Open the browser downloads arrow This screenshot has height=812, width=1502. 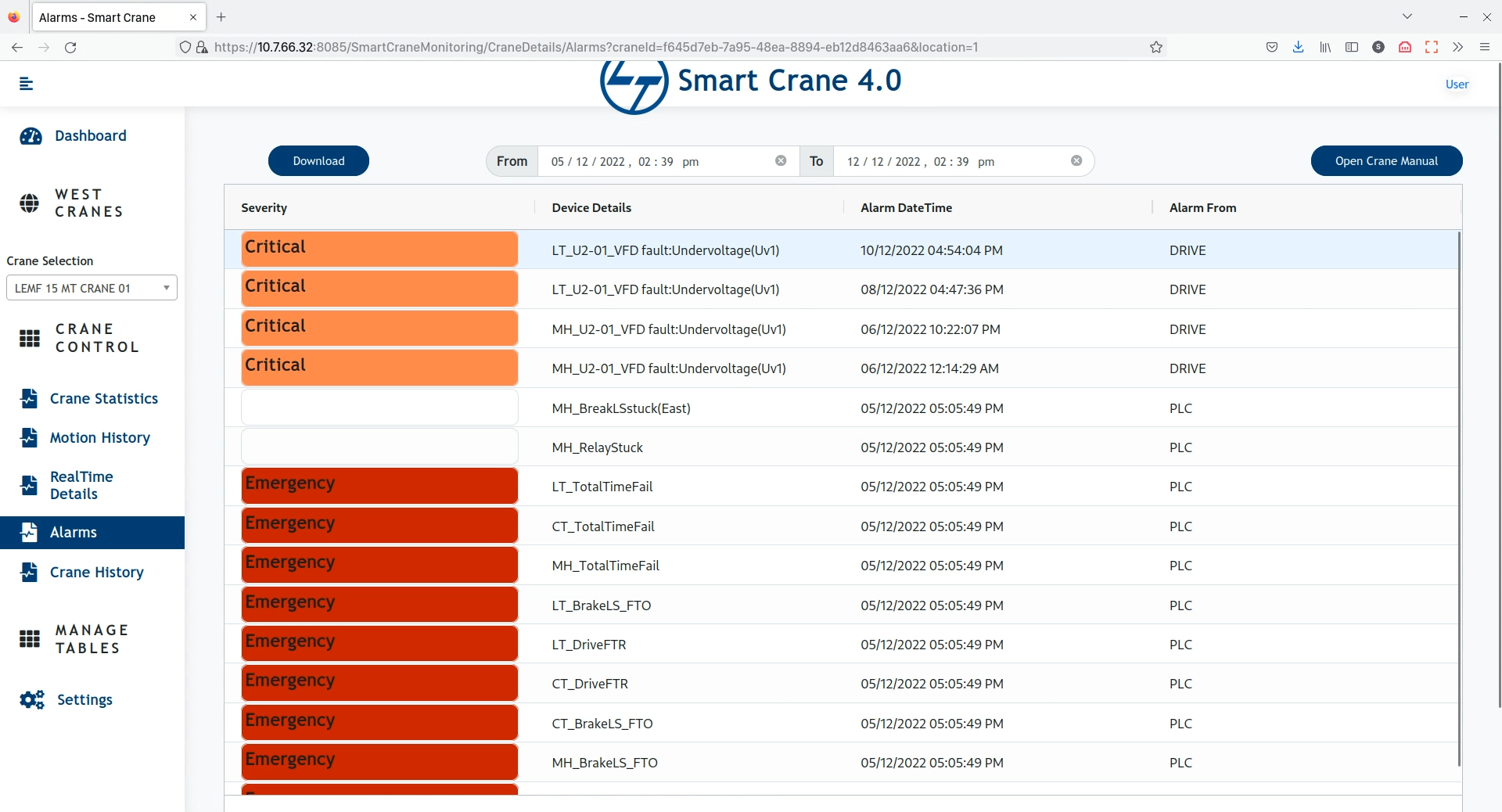point(1299,47)
